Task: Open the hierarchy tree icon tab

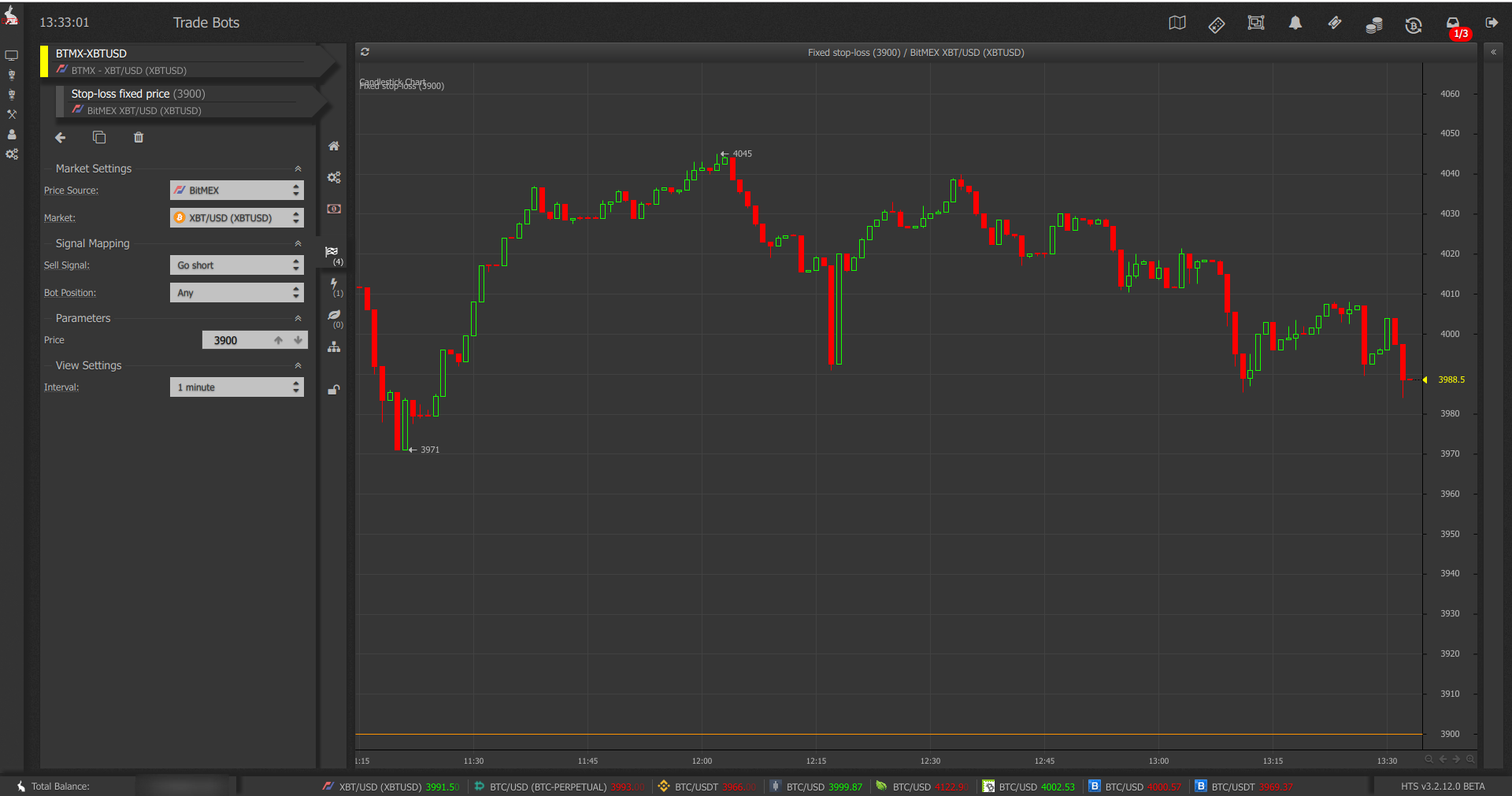Action: tap(334, 347)
